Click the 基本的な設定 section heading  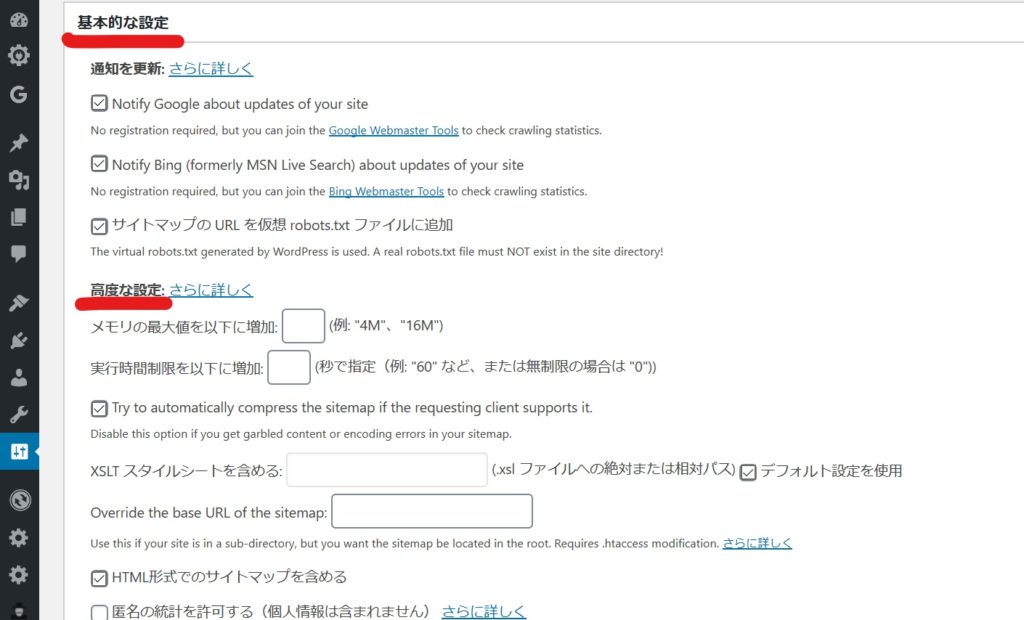click(x=123, y=22)
